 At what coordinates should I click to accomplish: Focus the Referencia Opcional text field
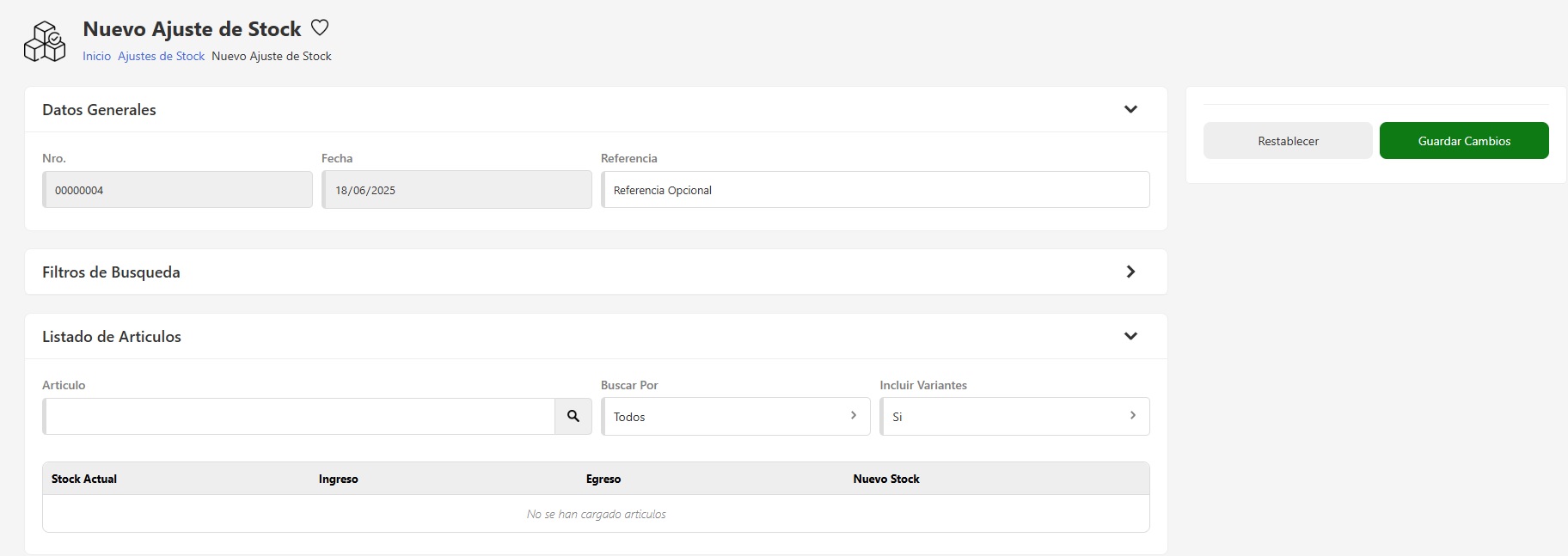pyautogui.click(x=875, y=190)
